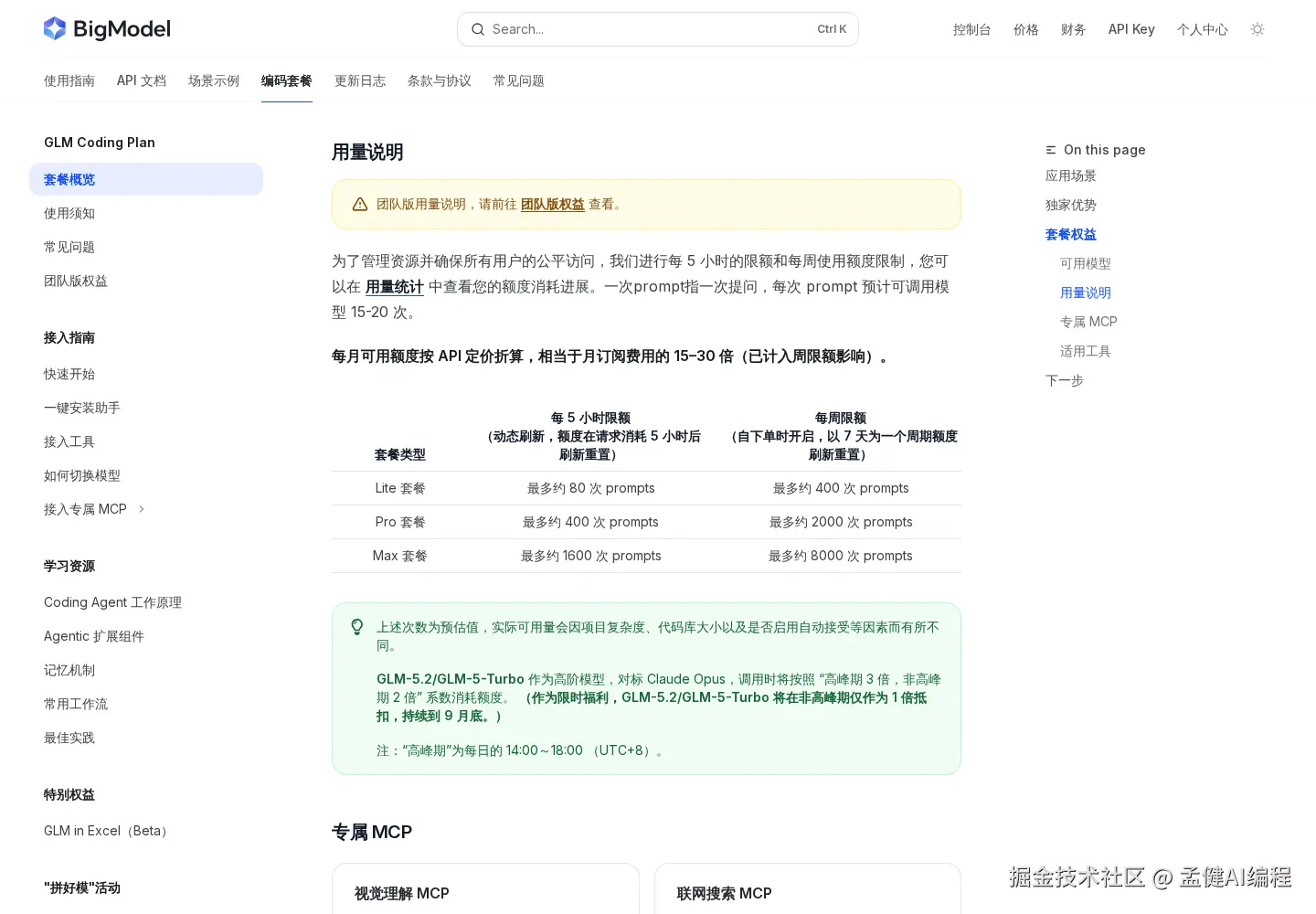Click the On this page list icon
Viewport: 1316px width, 914px height.
(x=1051, y=150)
